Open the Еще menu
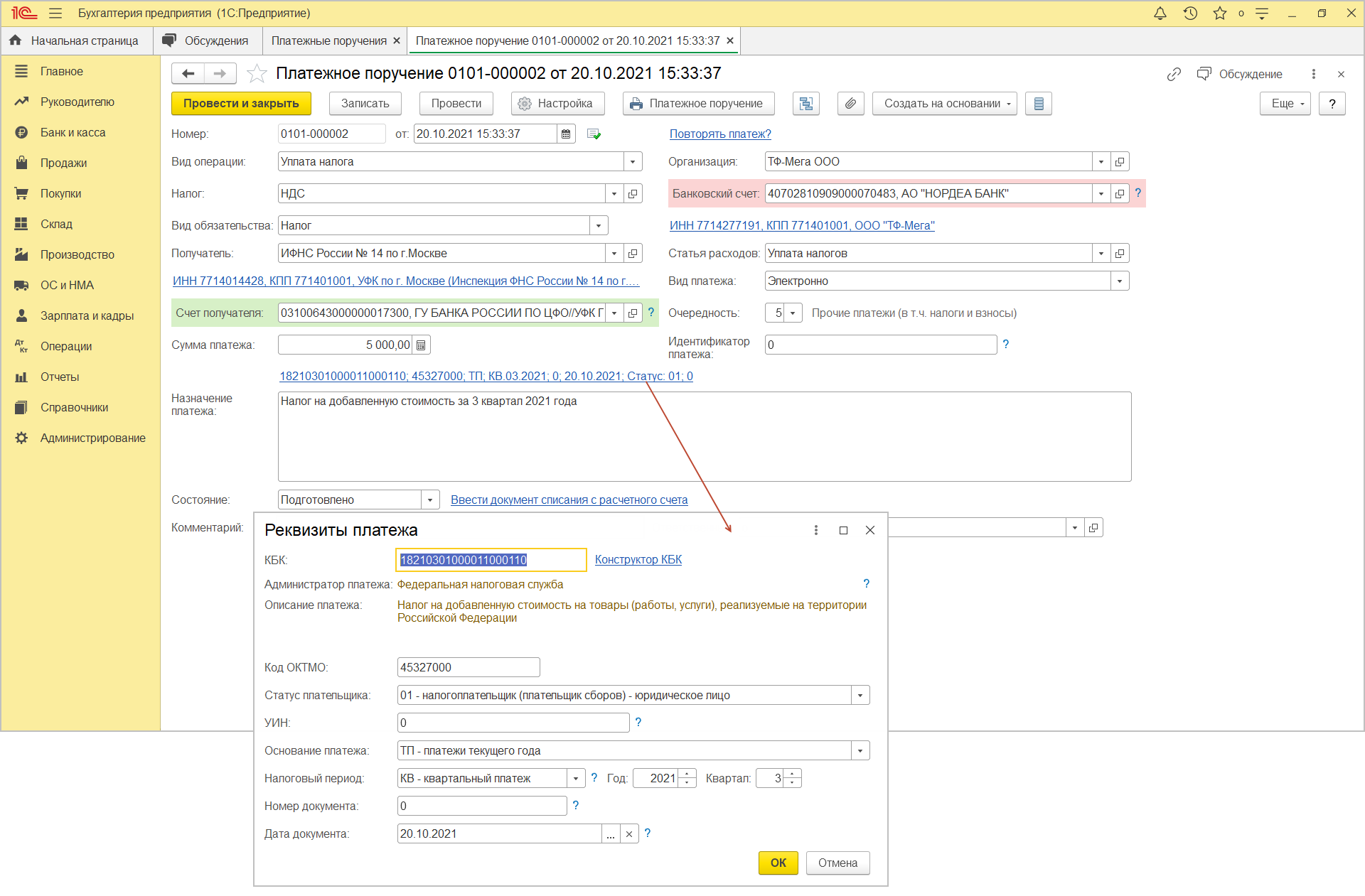 click(1285, 104)
